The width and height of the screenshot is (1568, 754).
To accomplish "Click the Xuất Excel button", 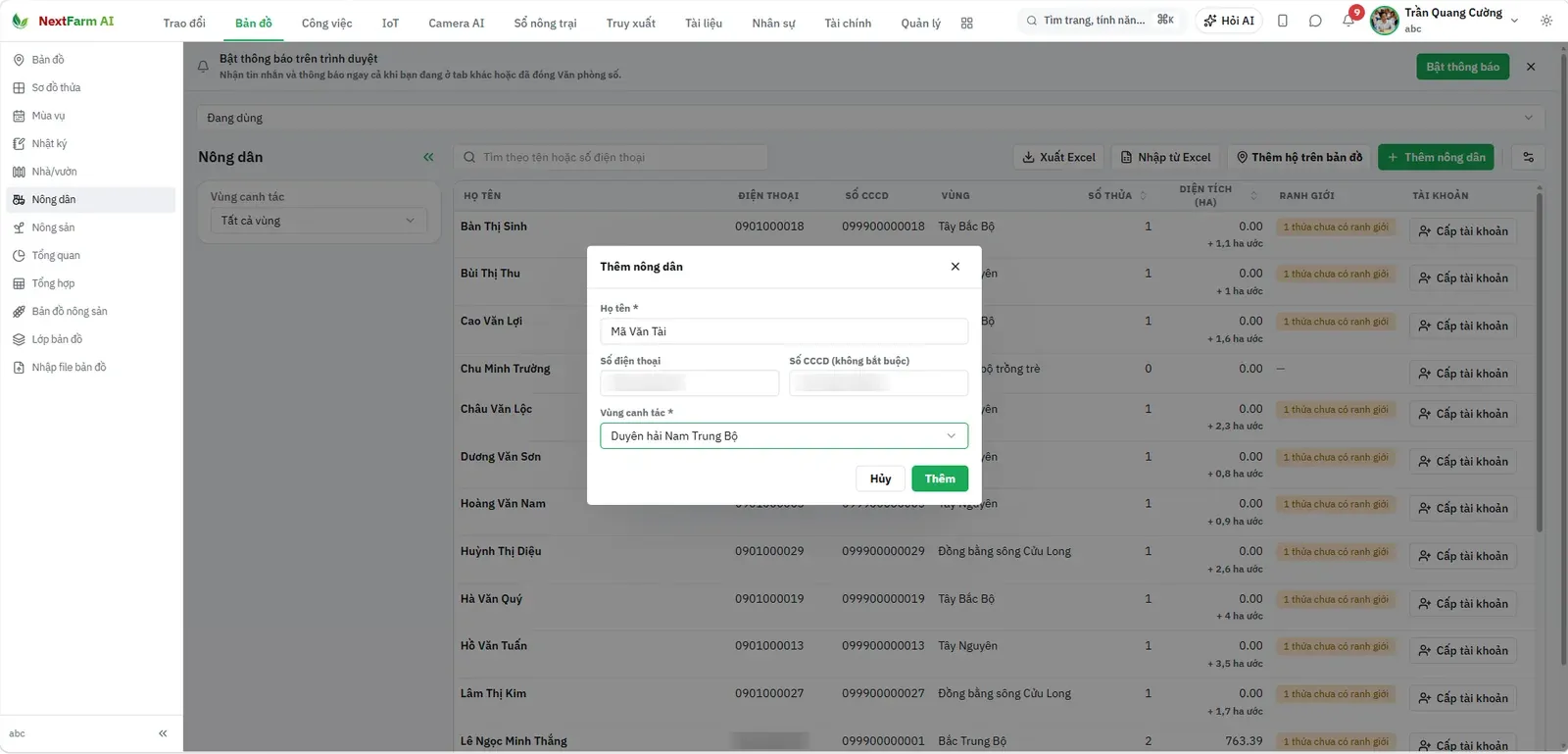I will (1058, 157).
